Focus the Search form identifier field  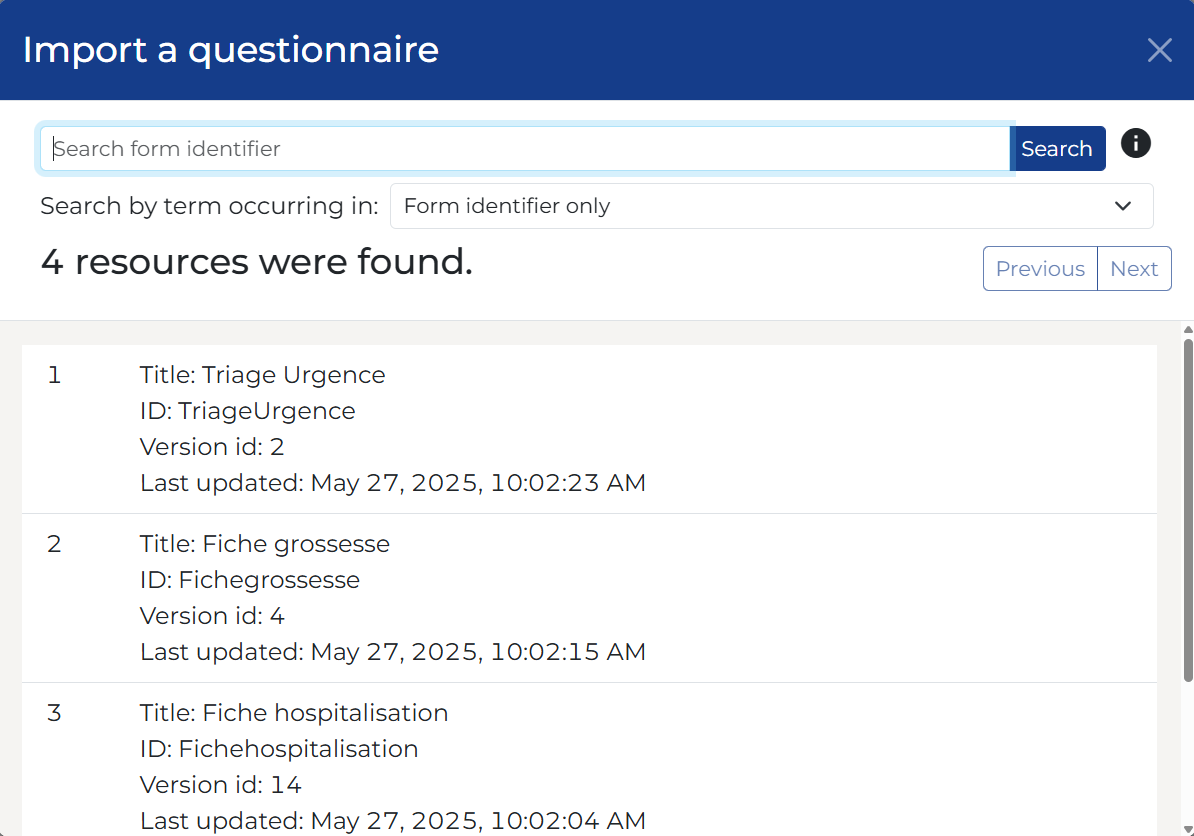(x=525, y=149)
